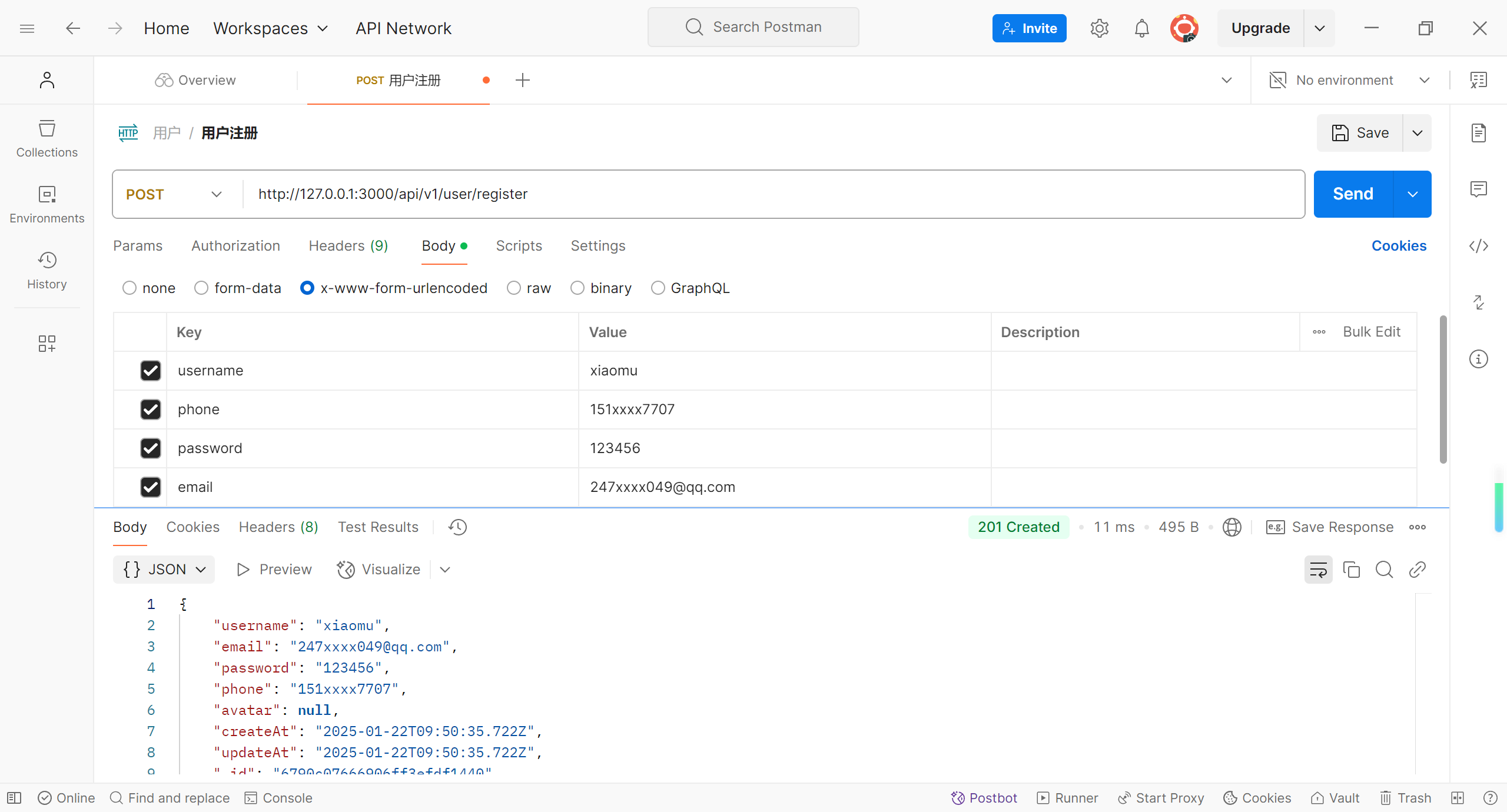Click the request body vertical scrollbar
Screen dimensions: 1507x812
[x=1443, y=388]
